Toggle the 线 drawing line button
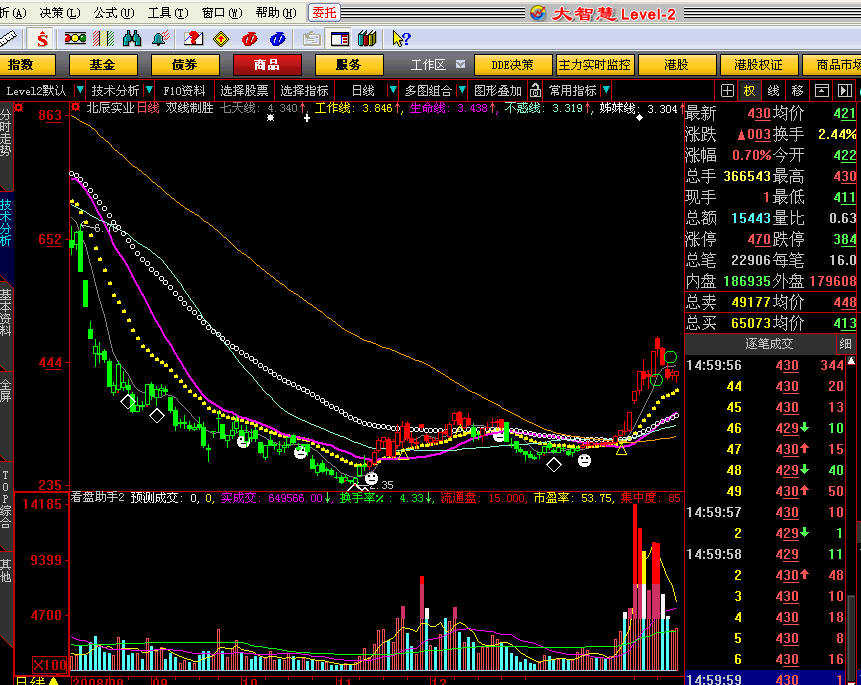The image size is (861, 685). (x=774, y=91)
